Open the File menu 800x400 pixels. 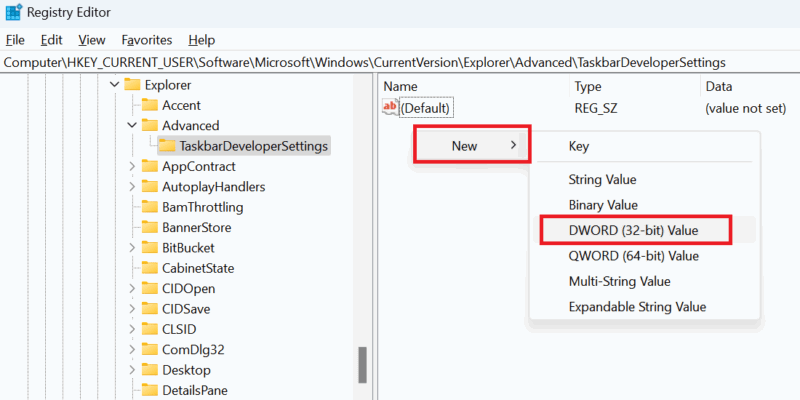pyautogui.click(x=15, y=40)
